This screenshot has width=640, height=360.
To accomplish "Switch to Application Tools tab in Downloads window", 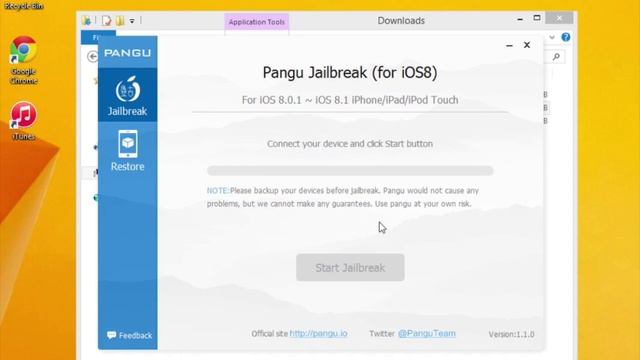I will pos(256,22).
